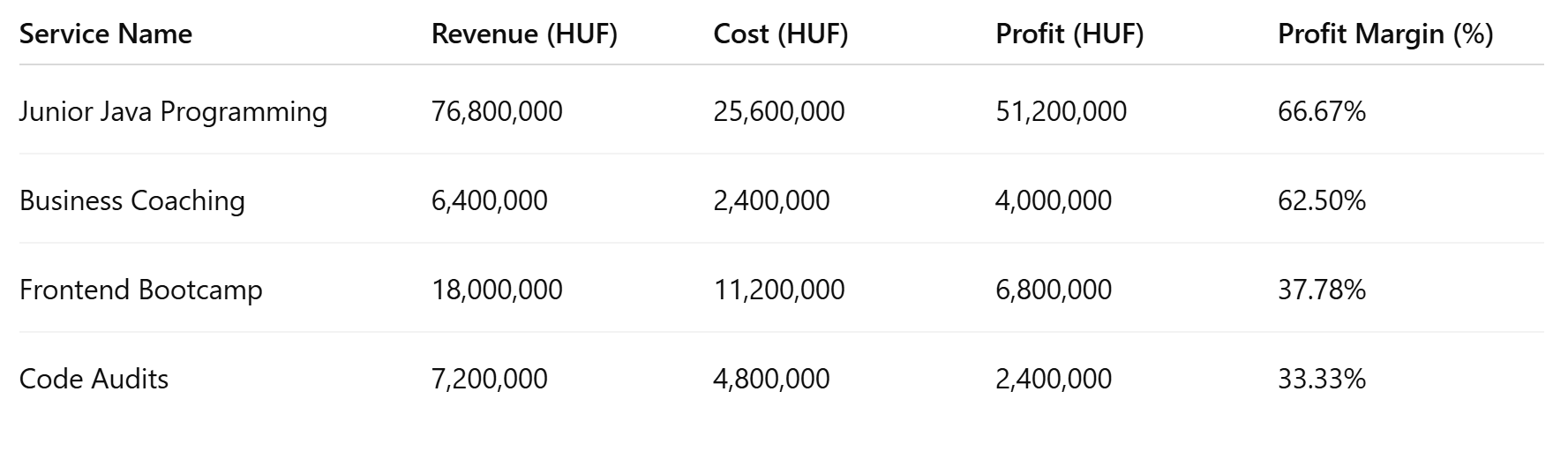Click the 37.78% margin value

pyautogui.click(x=1322, y=290)
